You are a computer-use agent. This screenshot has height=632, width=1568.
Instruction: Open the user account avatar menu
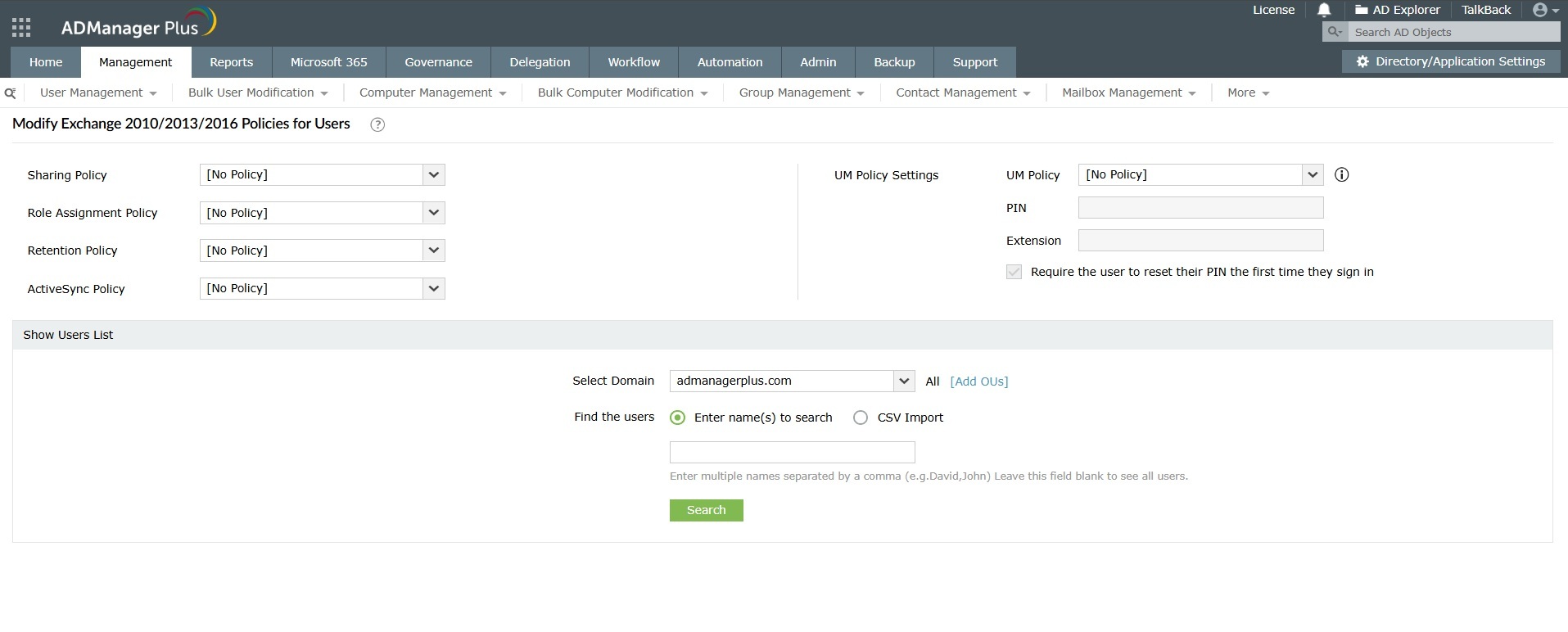1545,10
